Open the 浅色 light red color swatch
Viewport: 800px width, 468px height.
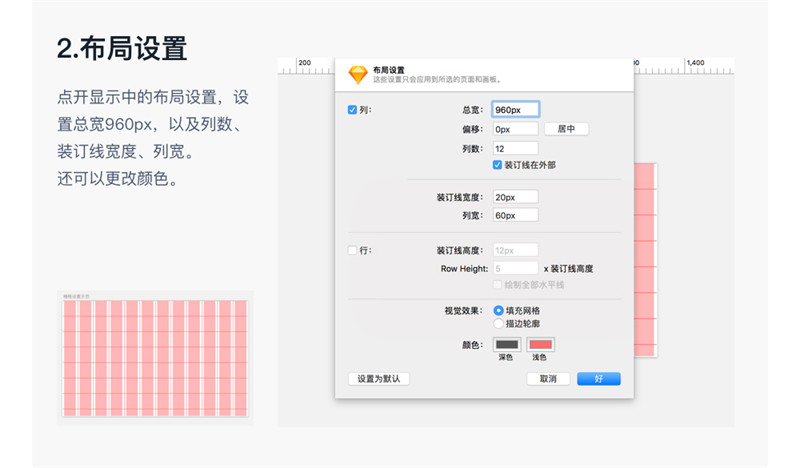point(541,344)
